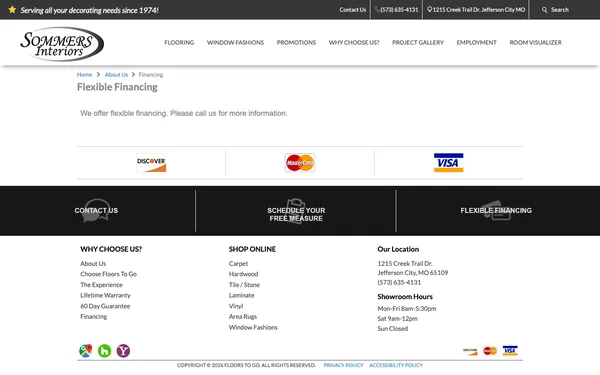Shop Laminate in footer
The image size is (600, 375).
click(x=241, y=295)
